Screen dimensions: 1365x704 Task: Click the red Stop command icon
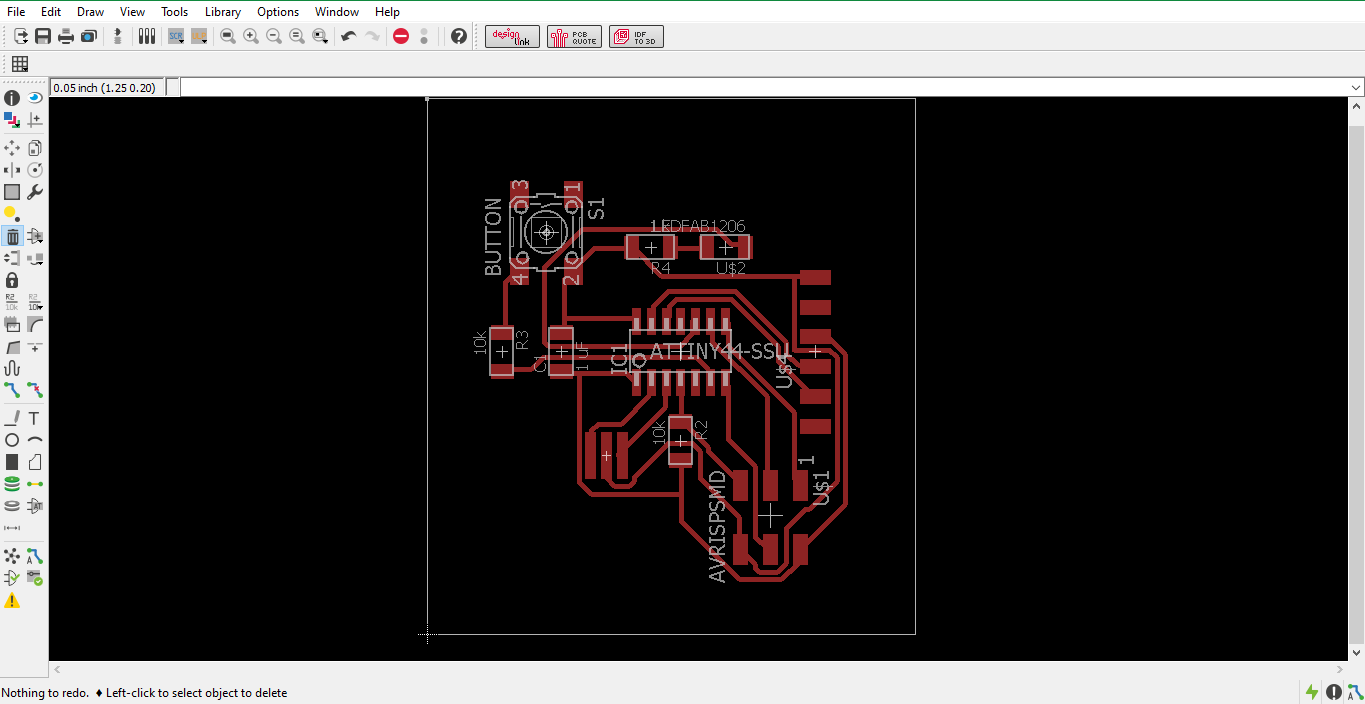click(x=401, y=36)
